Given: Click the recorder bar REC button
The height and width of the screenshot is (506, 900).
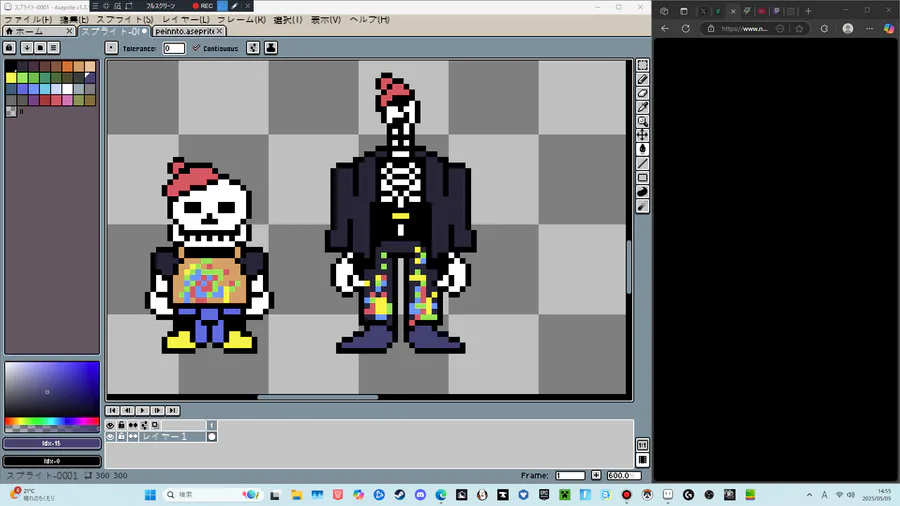Looking at the screenshot, I should (x=203, y=6).
